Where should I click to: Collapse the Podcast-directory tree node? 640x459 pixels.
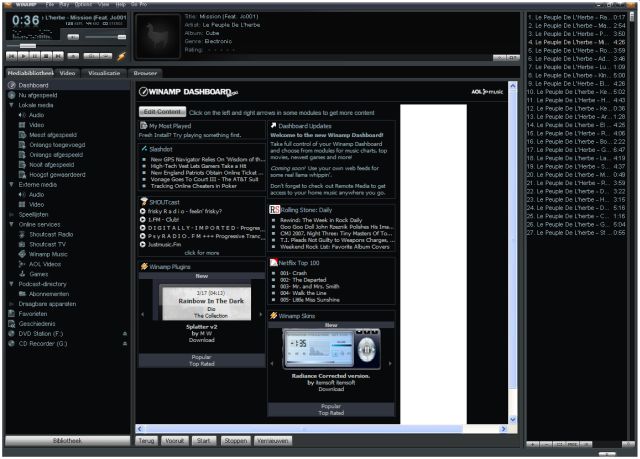tap(11, 284)
